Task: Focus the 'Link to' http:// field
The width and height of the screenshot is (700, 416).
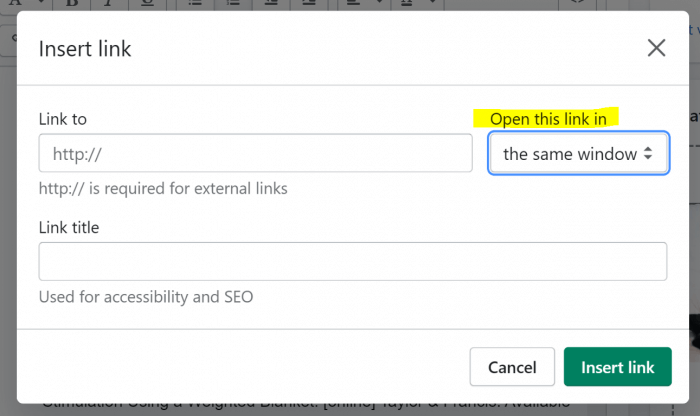Action: pos(255,153)
